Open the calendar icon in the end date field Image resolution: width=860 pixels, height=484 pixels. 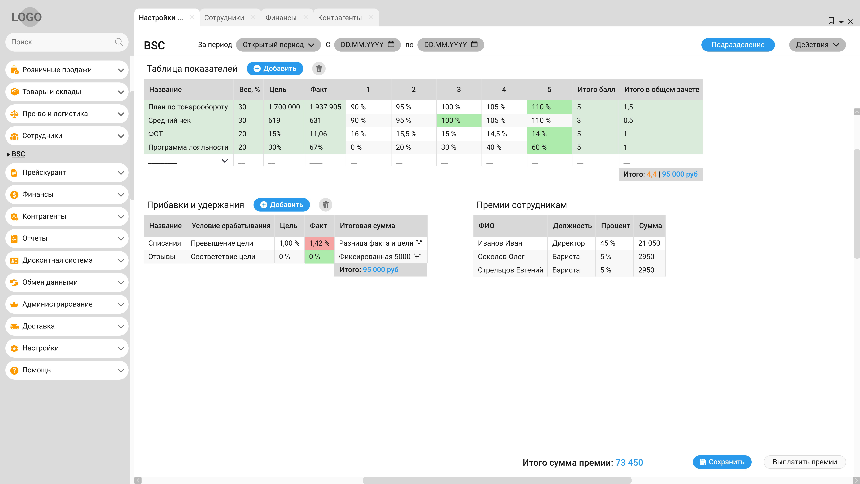click(474, 44)
